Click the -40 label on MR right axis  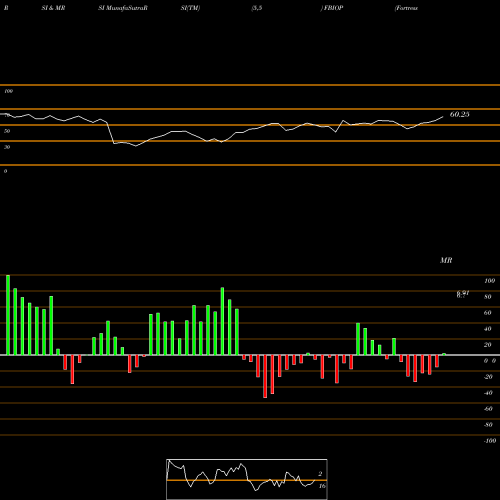pyautogui.click(x=488, y=393)
